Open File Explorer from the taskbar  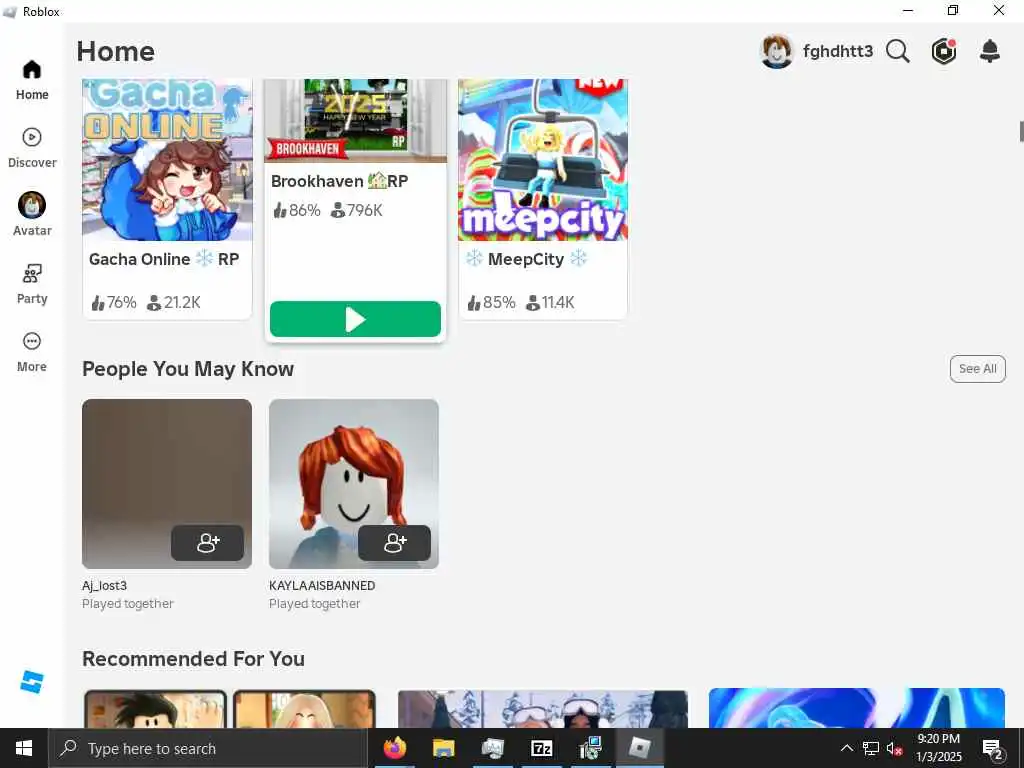point(443,748)
